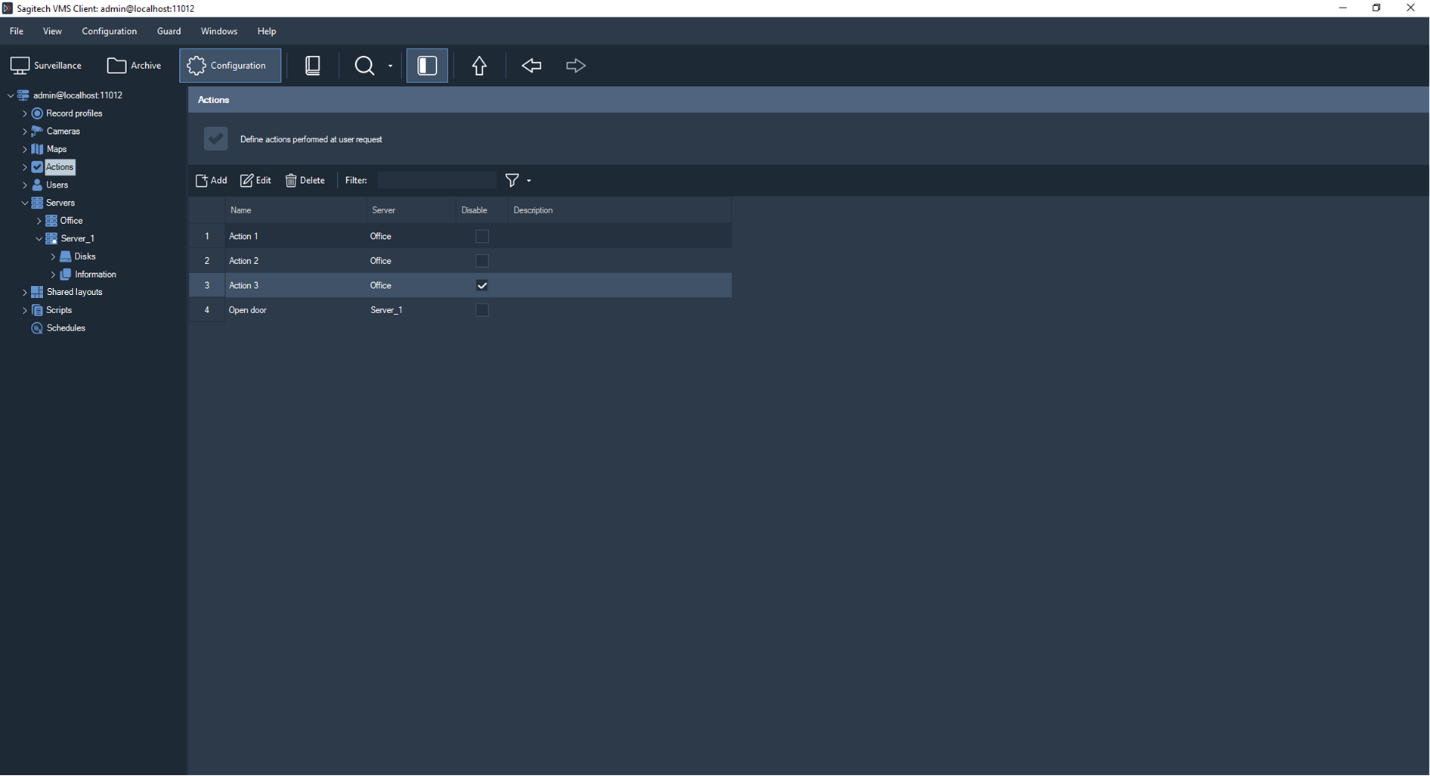Open the Guard menu
This screenshot has width=1430, height=776.
click(x=169, y=32)
